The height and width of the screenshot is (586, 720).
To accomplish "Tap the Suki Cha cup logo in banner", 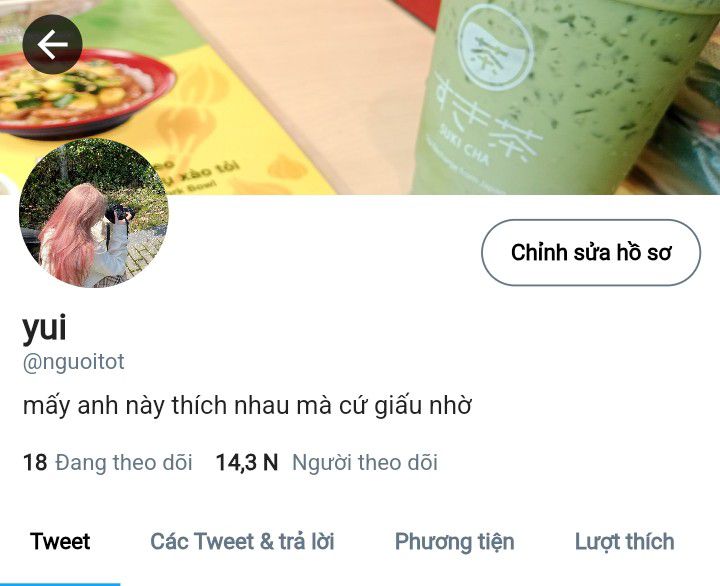I will click(496, 47).
